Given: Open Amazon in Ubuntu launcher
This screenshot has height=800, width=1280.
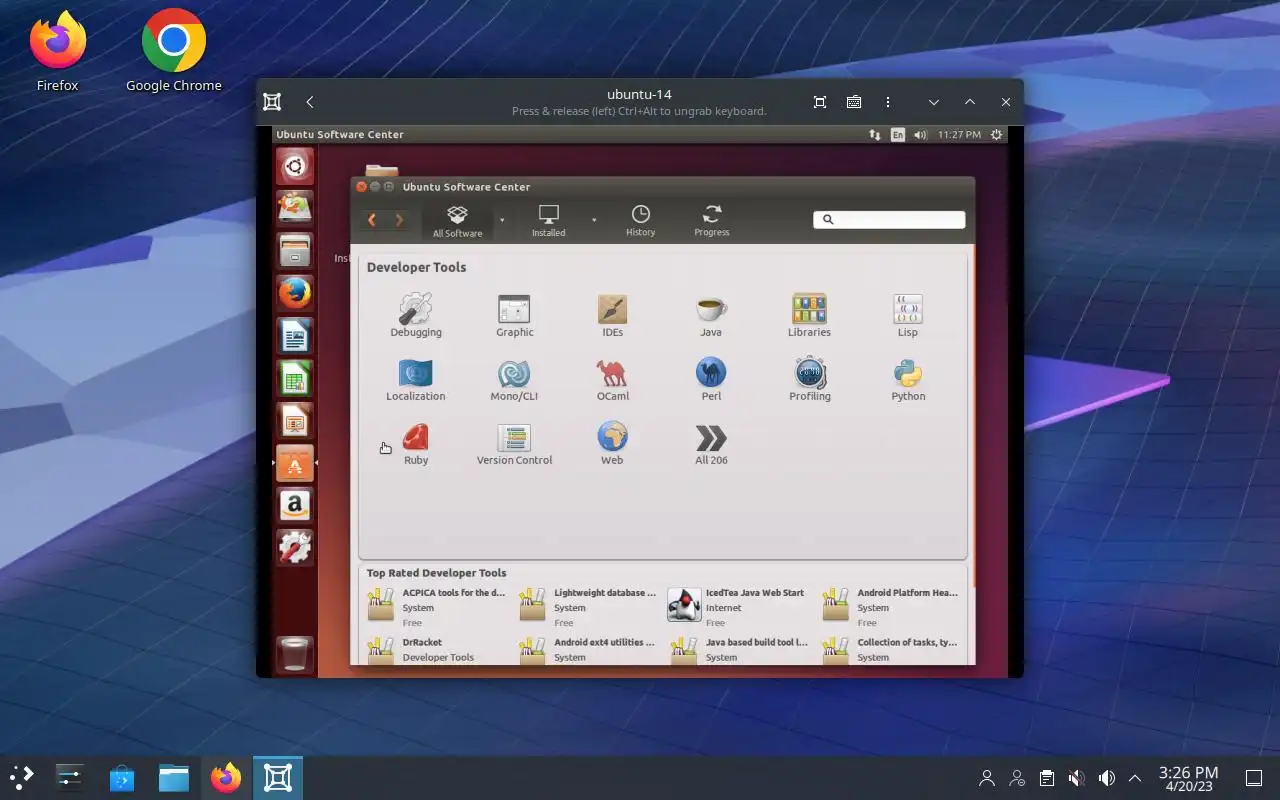Looking at the screenshot, I should [295, 506].
